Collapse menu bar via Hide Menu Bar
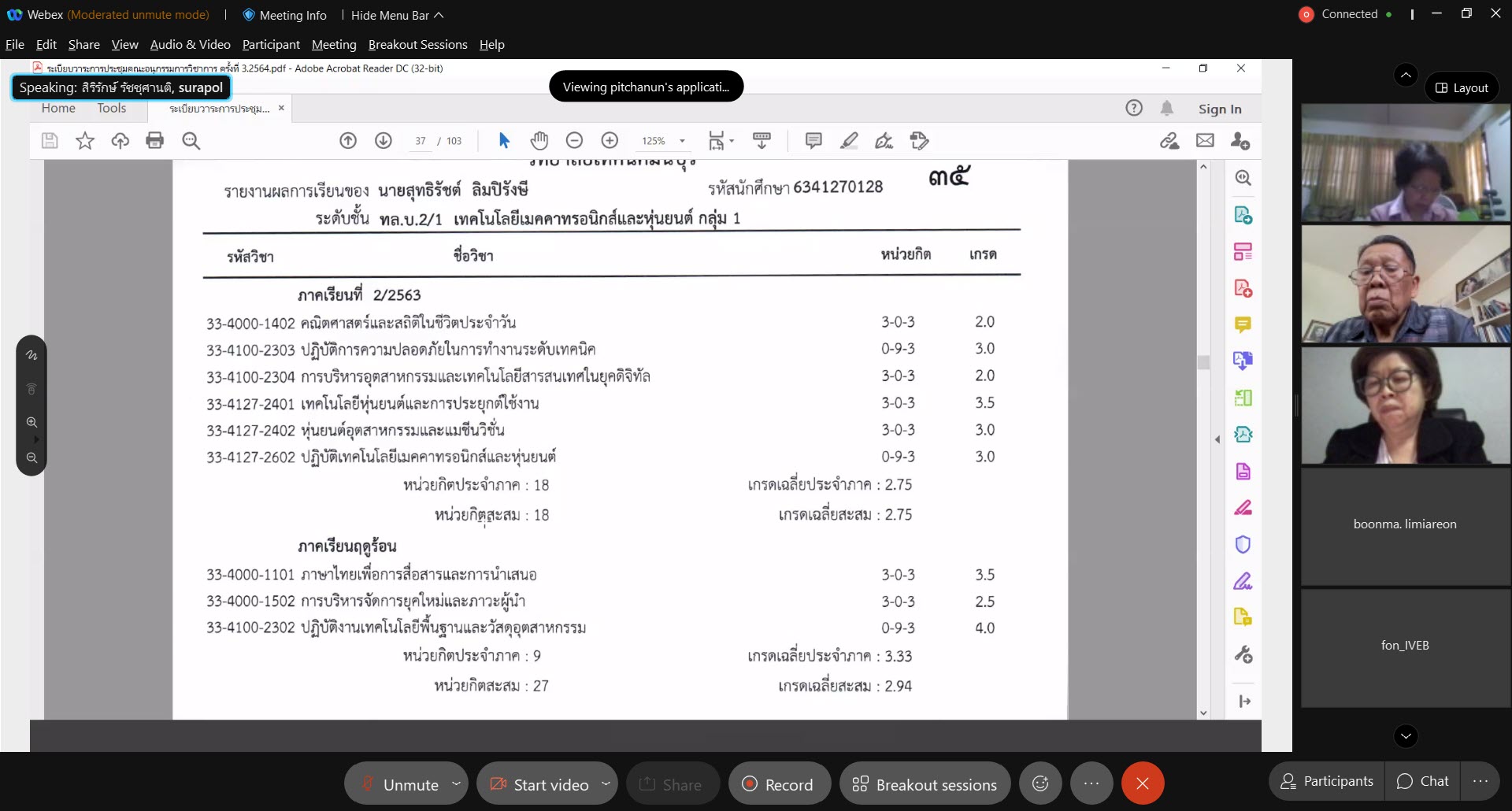Screen dimensions: 1512x811 tap(397, 15)
